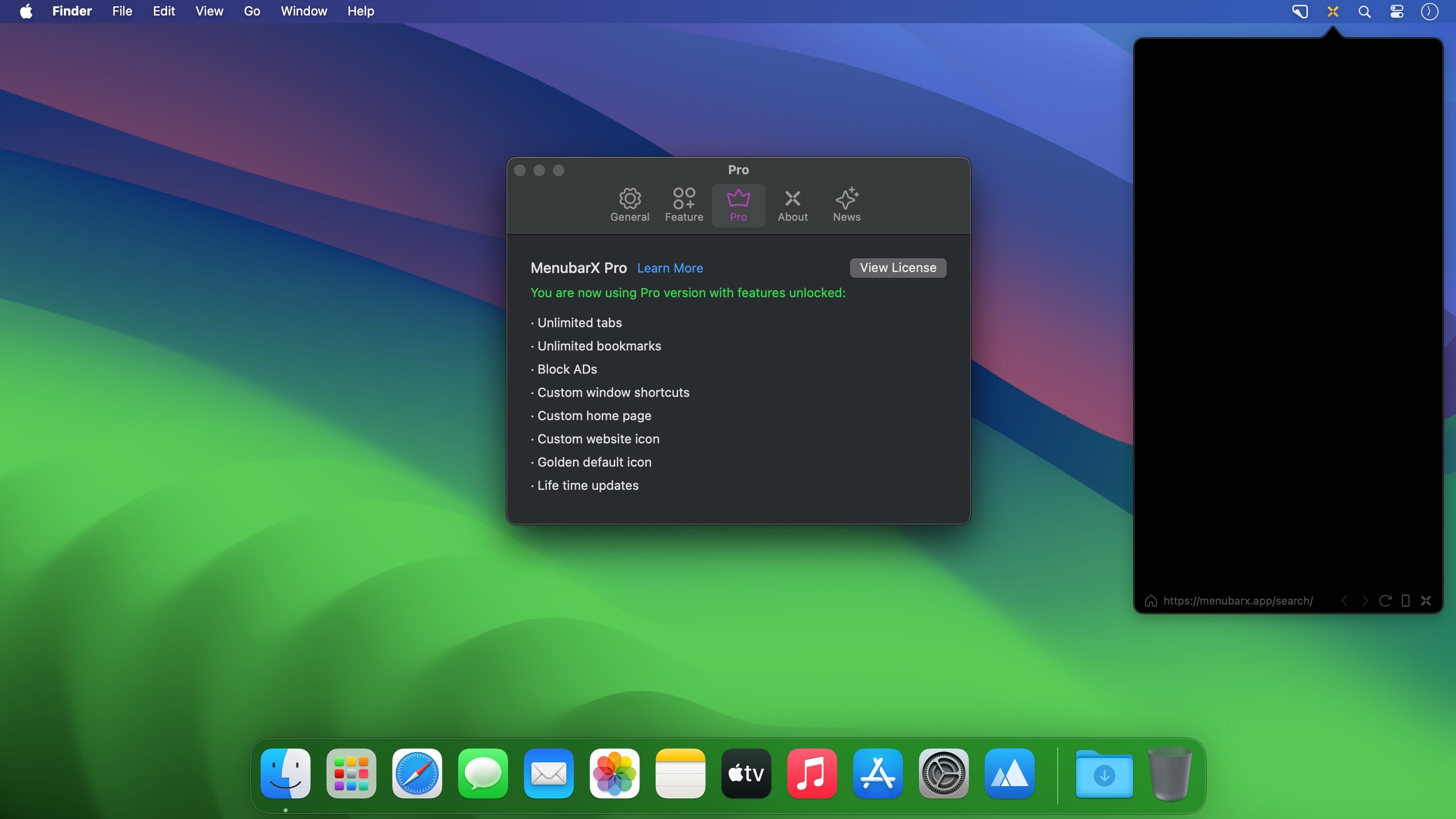
Task: Click the View License button
Action: [897, 268]
